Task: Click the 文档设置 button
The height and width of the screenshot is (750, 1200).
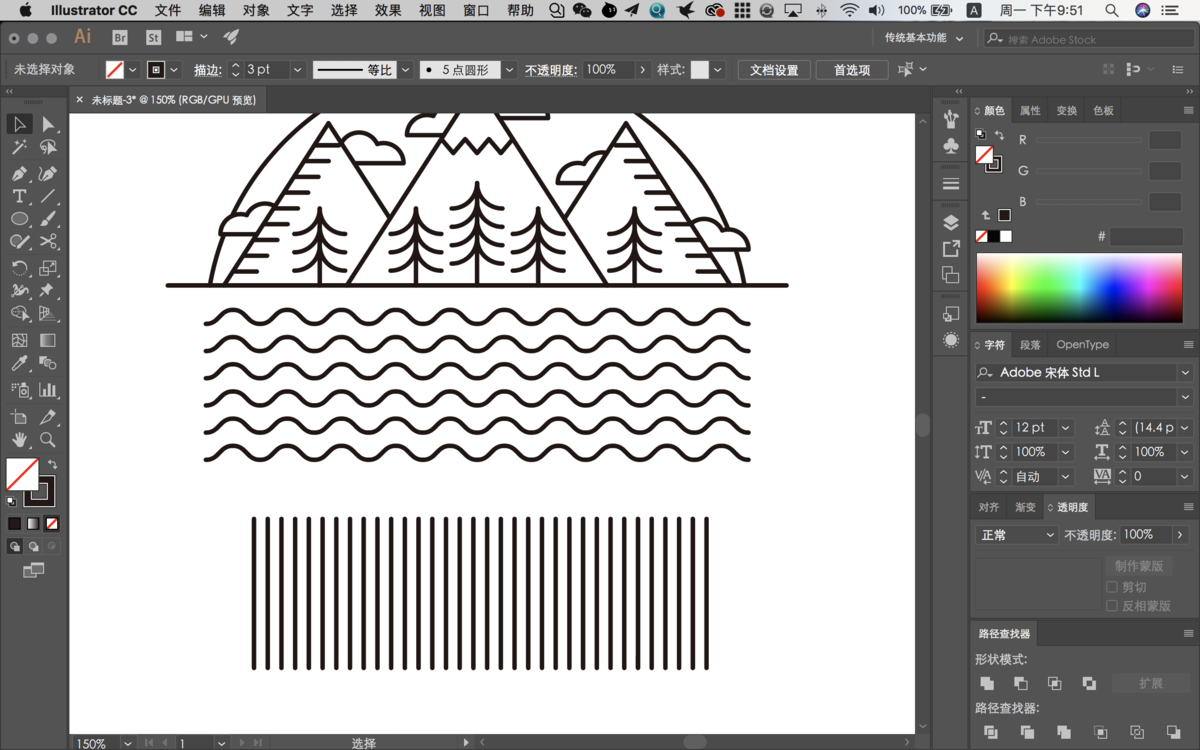Action: 774,70
